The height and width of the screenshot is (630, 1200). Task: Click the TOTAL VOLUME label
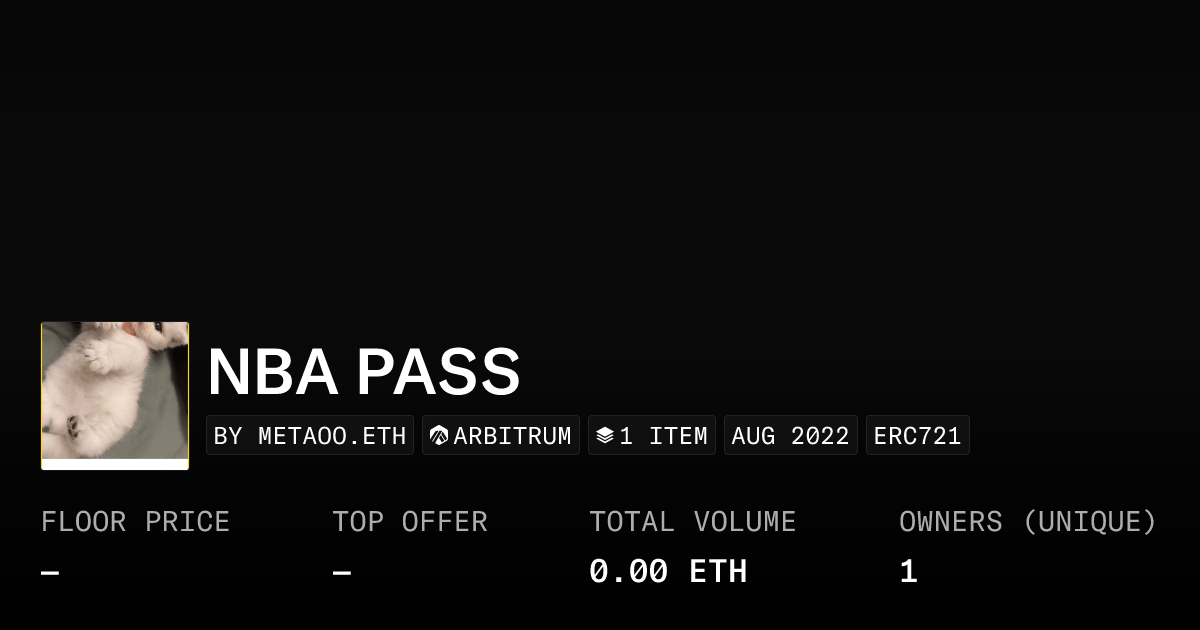pyautogui.click(x=692, y=522)
